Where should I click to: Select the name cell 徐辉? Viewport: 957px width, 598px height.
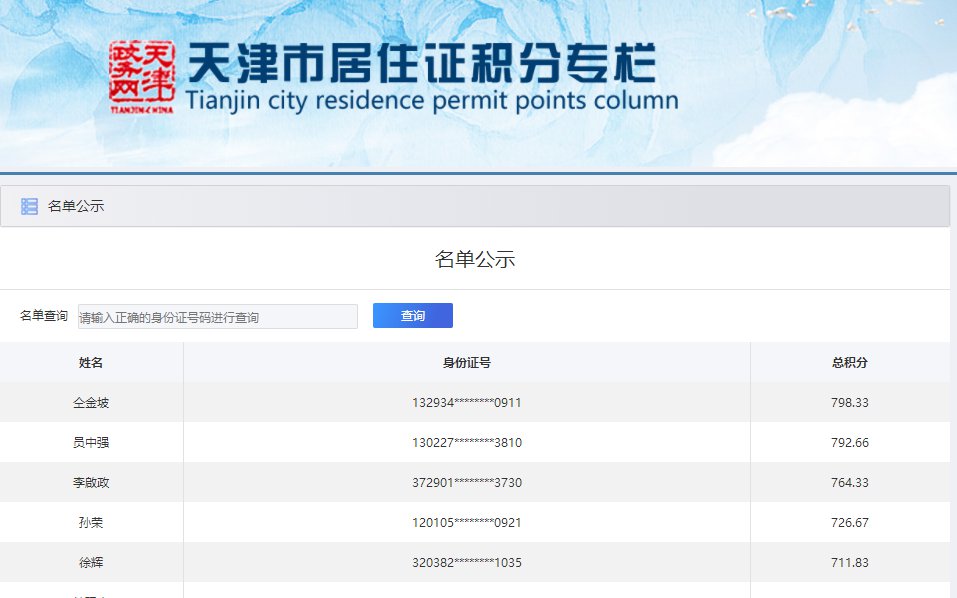click(91, 563)
